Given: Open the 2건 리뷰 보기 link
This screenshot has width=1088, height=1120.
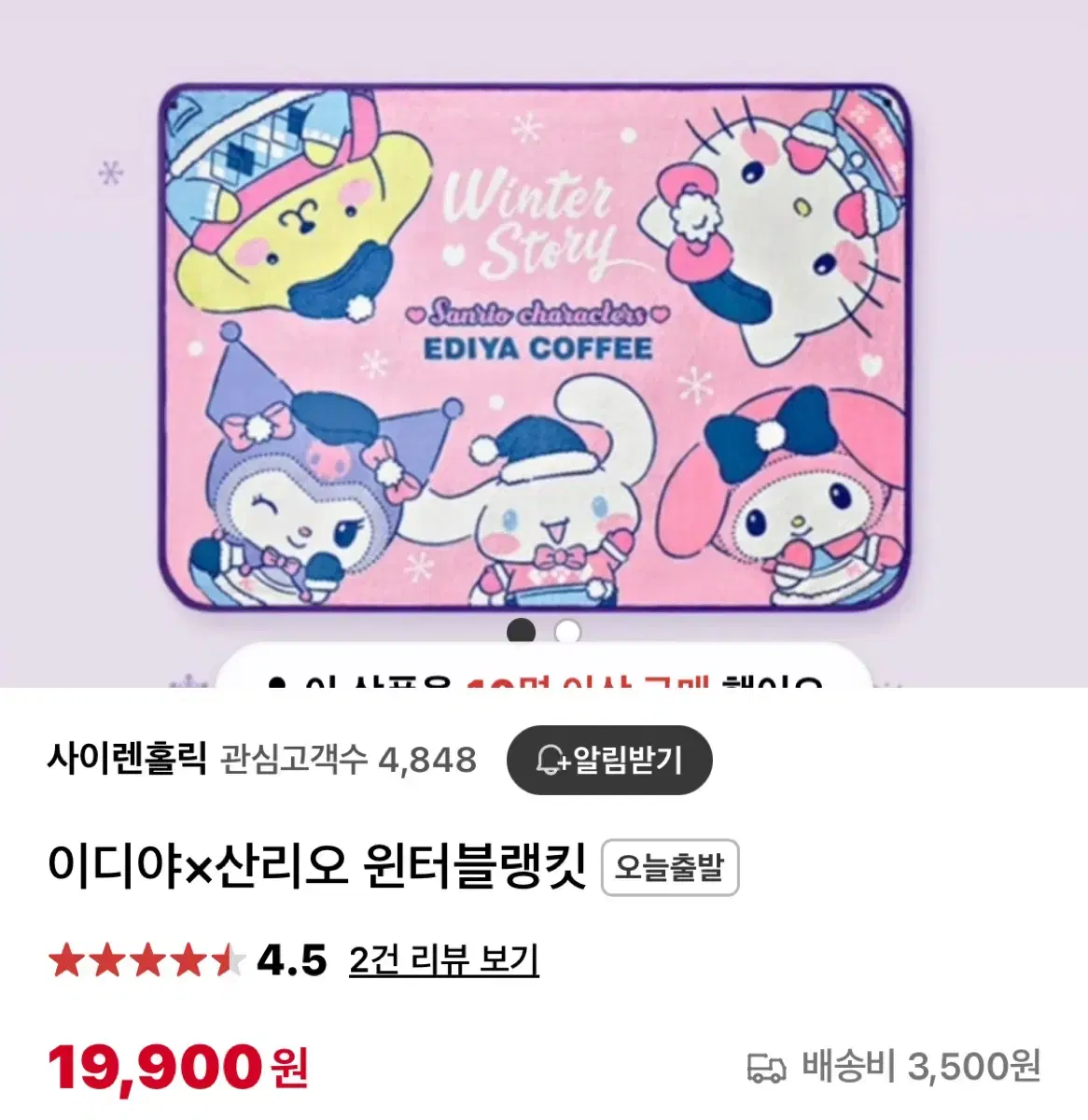Looking at the screenshot, I should (x=444, y=959).
